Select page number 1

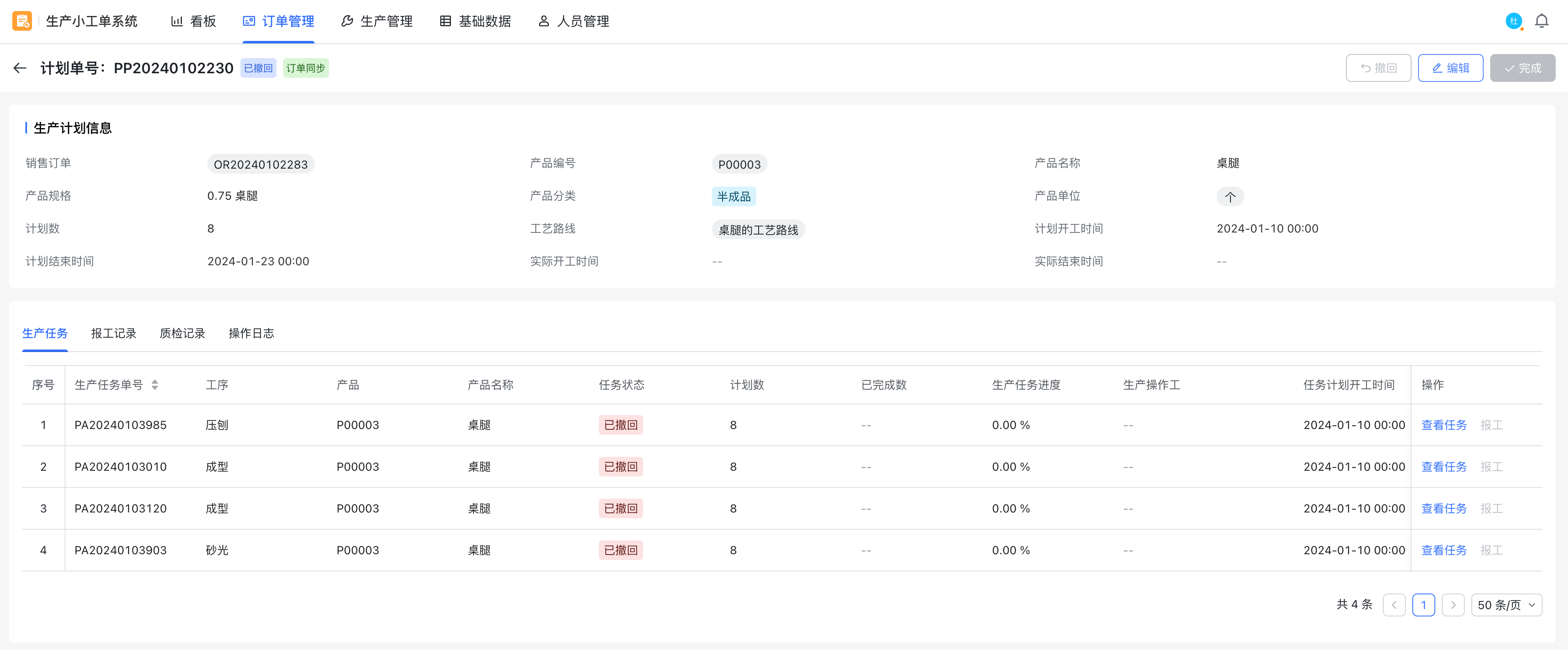(1423, 605)
